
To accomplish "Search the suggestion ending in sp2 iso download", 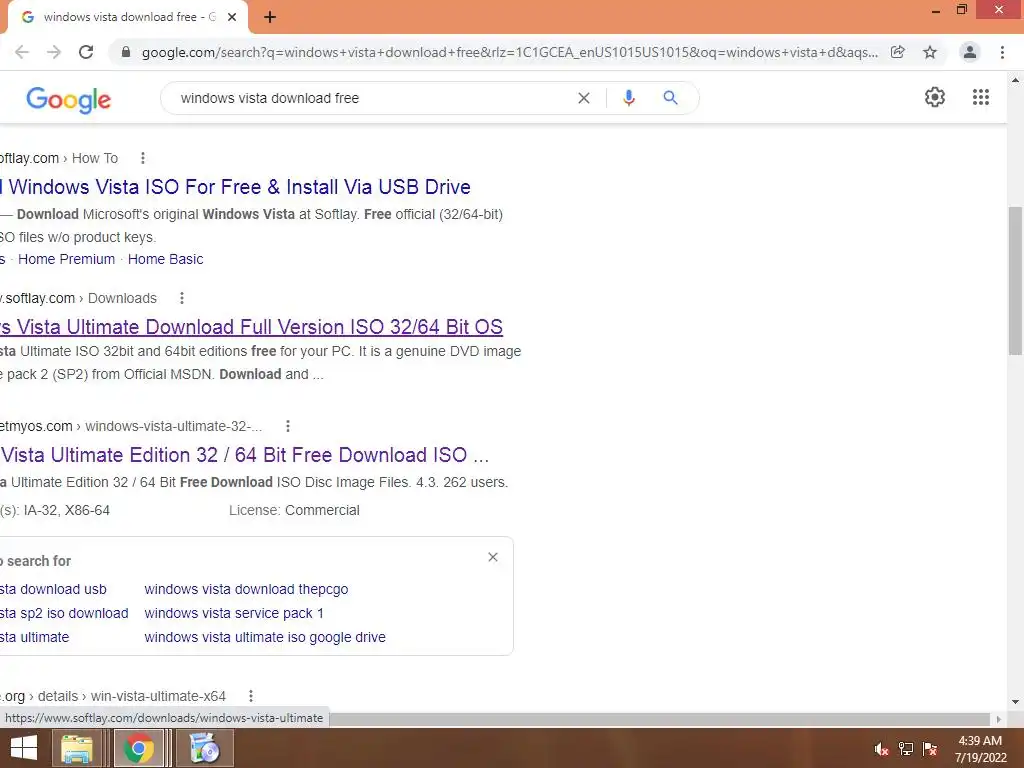I will [x=64, y=613].
